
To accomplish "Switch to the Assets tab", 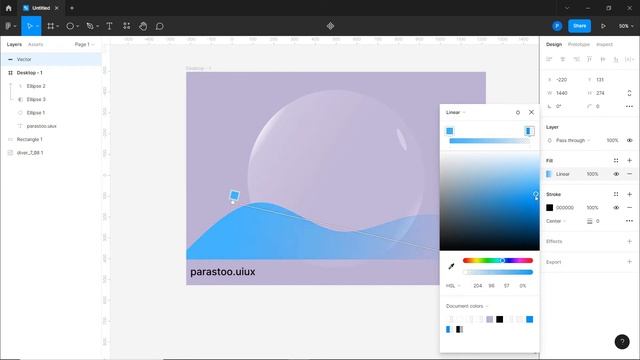I will (36, 44).
